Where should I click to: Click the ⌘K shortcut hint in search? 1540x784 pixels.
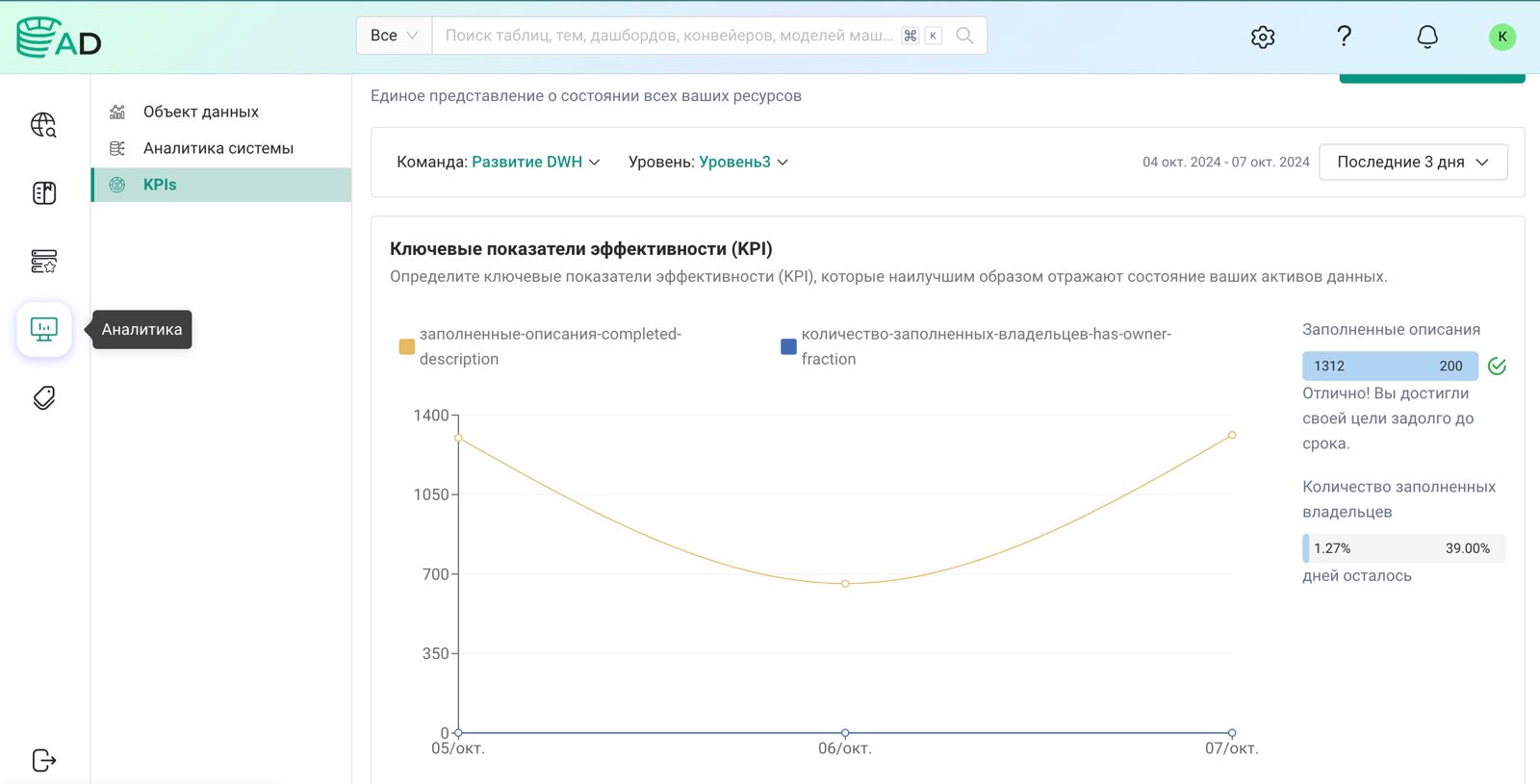(921, 36)
